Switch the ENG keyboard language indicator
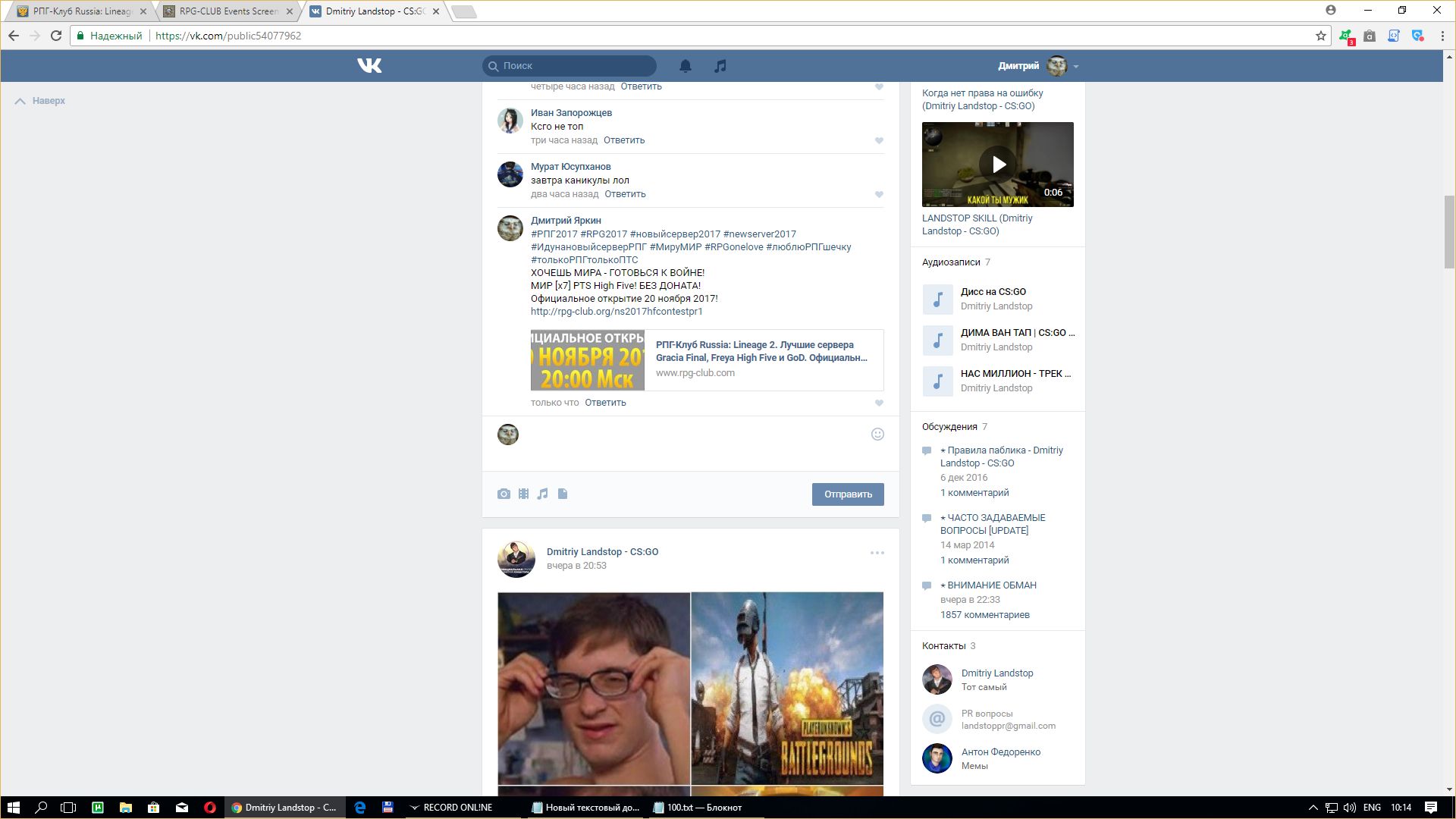This screenshot has height=819, width=1456. click(x=1372, y=808)
